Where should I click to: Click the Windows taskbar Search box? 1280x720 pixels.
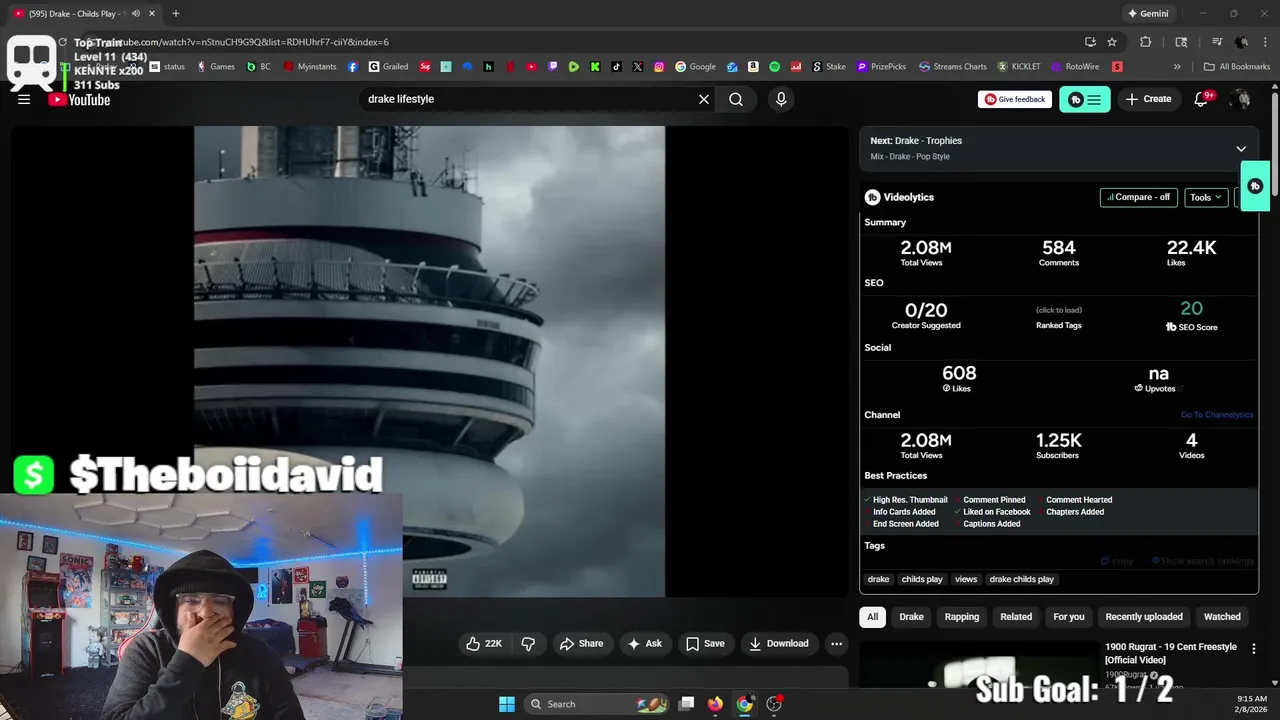click(595, 704)
